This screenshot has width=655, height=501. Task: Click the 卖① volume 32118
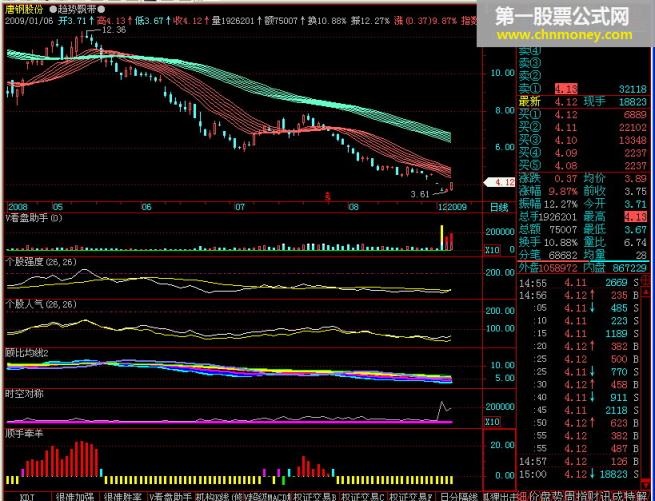[632, 89]
